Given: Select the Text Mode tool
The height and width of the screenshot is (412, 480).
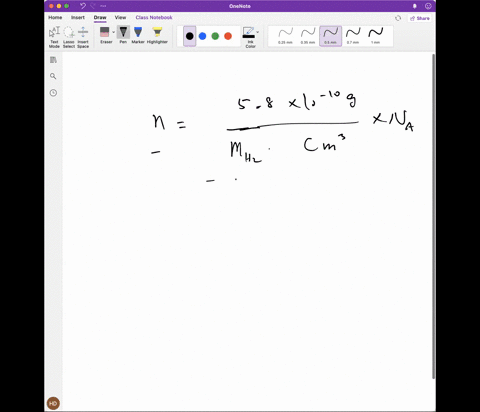Looking at the screenshot, I should pyautogui.click(x=54, y=37).
